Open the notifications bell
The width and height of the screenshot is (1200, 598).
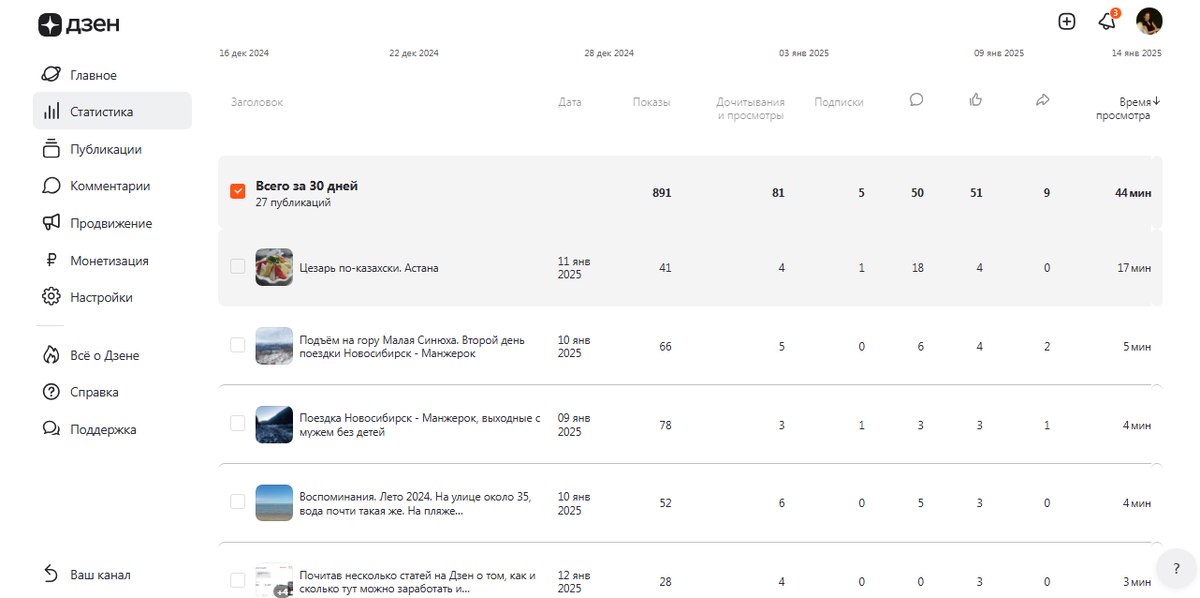(x=1106, y=21)
